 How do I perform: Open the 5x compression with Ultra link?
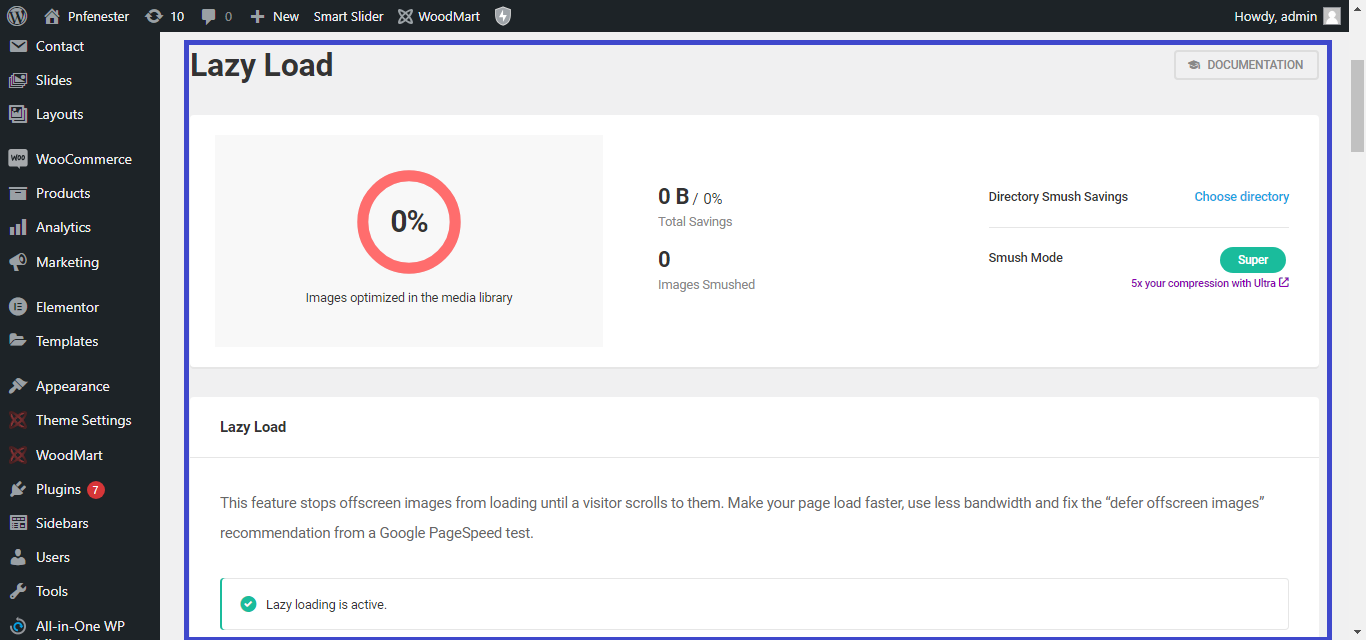point(1209,283)
